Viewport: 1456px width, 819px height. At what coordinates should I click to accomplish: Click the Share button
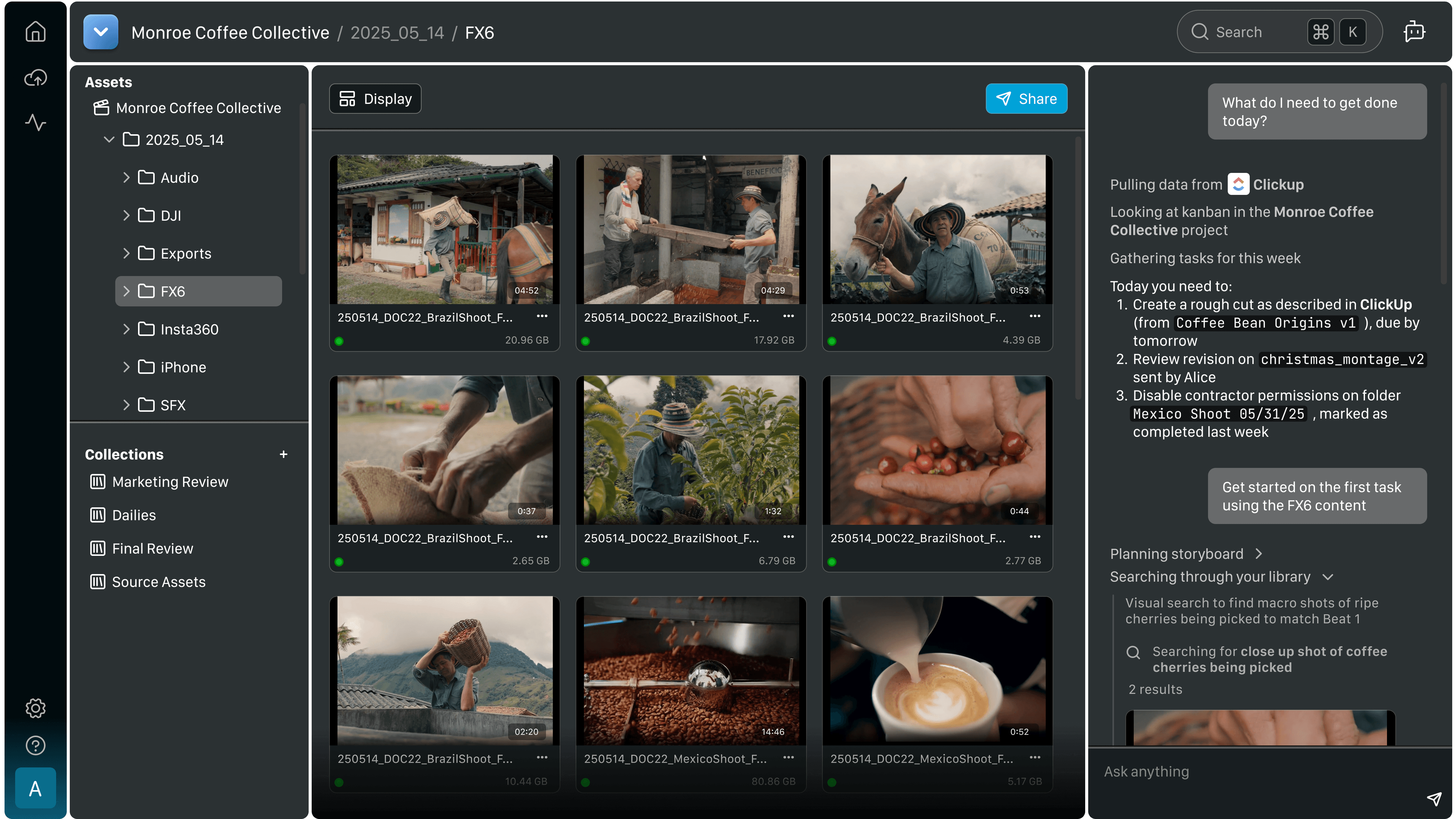1026,98
